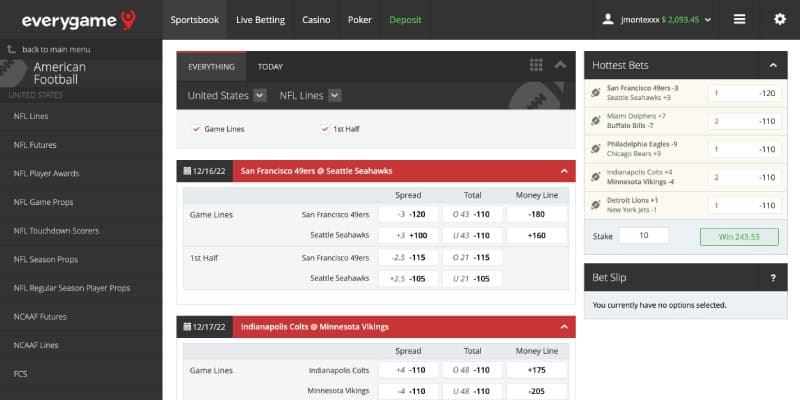
Task: Pick Colts money line +175
Action: (x=536, y=370)
